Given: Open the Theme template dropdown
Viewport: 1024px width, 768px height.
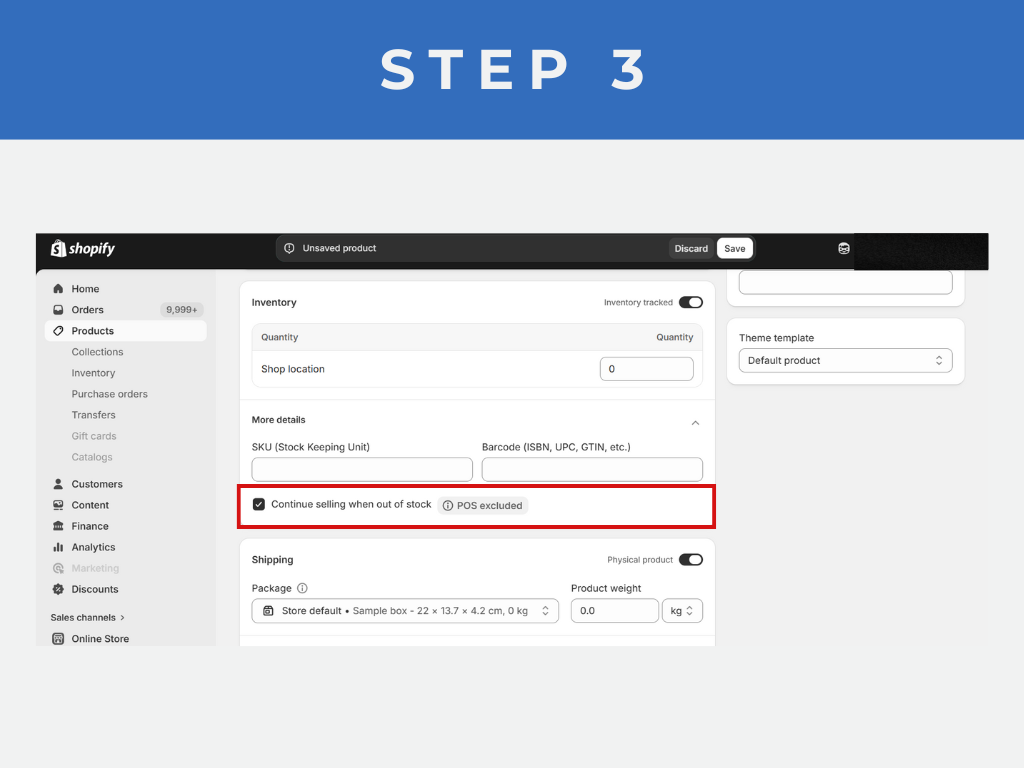Looking at the screenshot, I should tap(845, 360).
